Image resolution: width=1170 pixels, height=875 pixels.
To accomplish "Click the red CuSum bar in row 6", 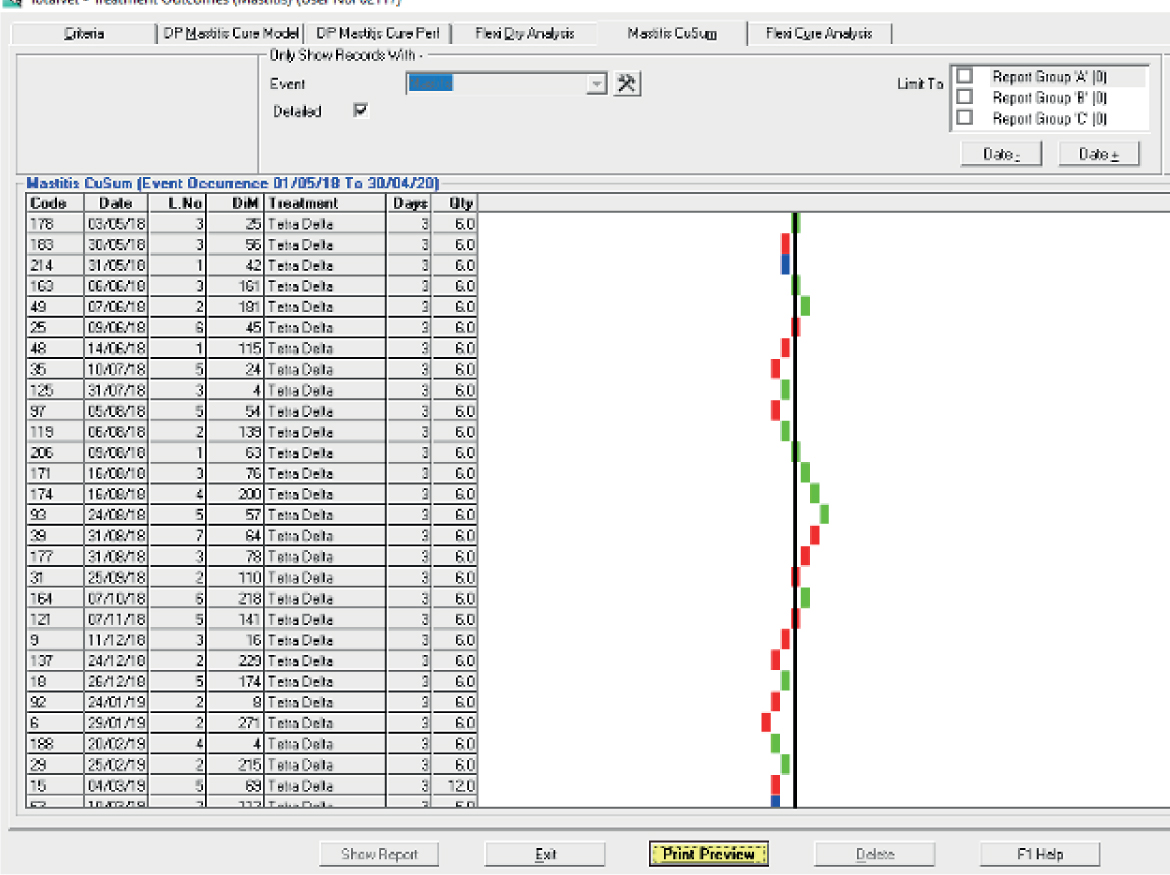I will click(x=766, y=722).
